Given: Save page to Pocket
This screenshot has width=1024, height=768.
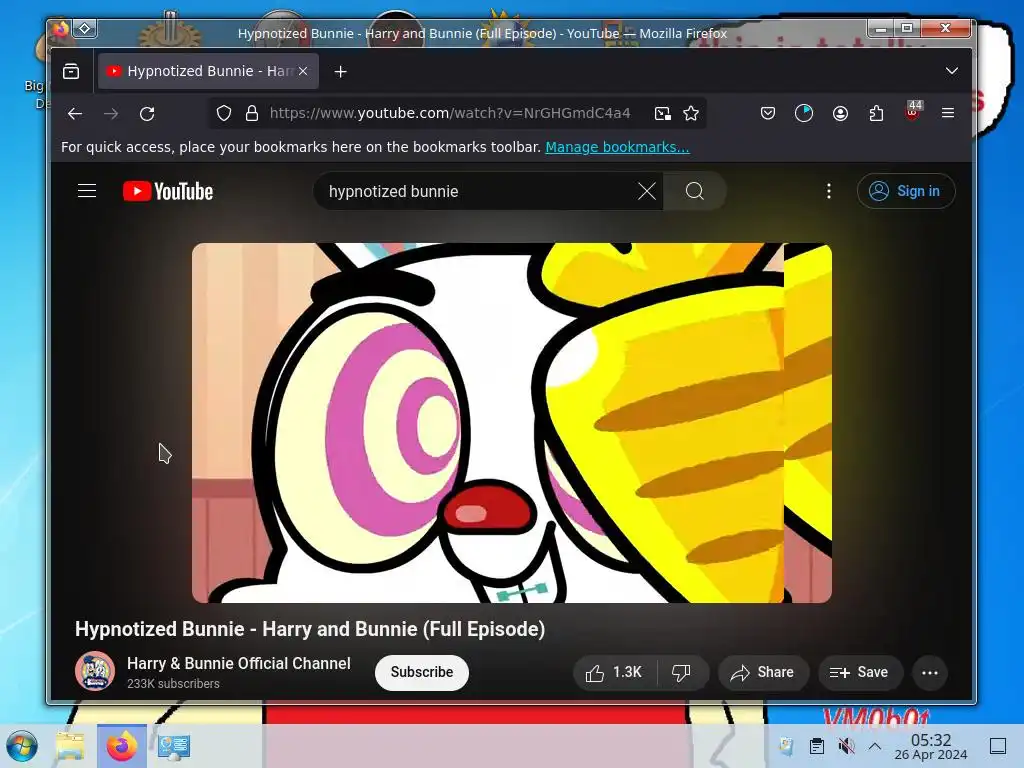Looking at the screenshot, I should [x=768, y=114].
